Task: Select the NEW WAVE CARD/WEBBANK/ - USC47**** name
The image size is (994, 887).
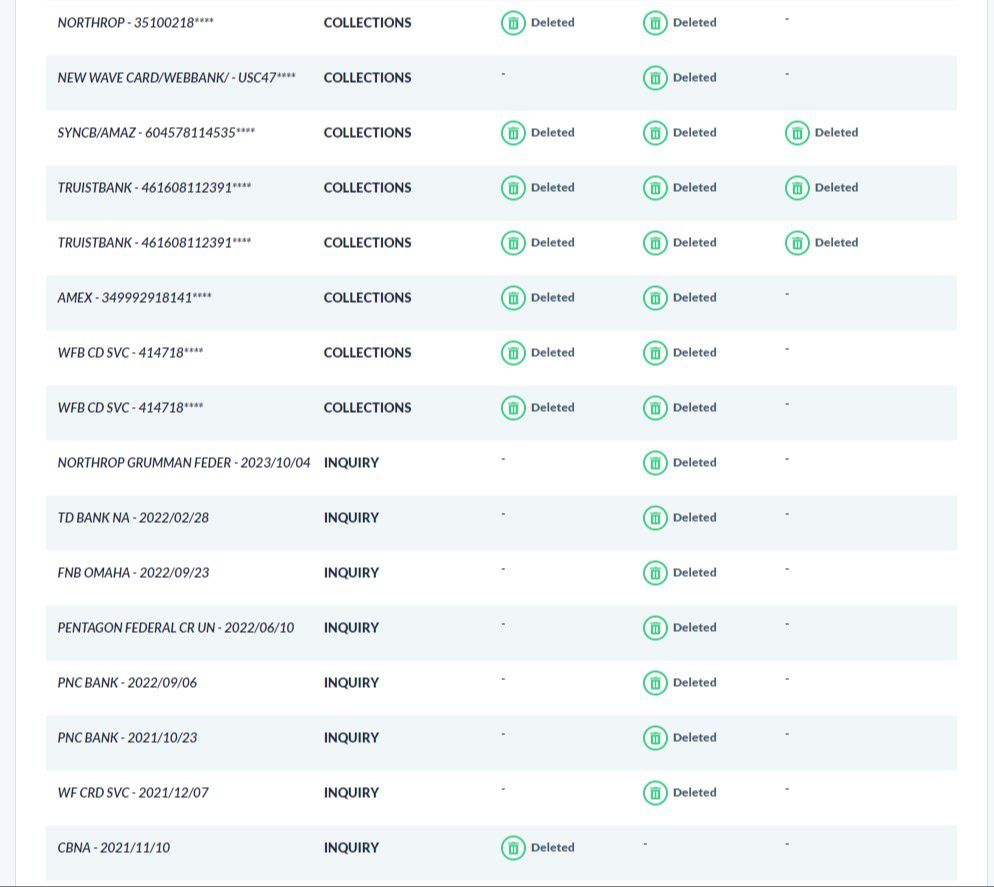Action: coord(176,77)
